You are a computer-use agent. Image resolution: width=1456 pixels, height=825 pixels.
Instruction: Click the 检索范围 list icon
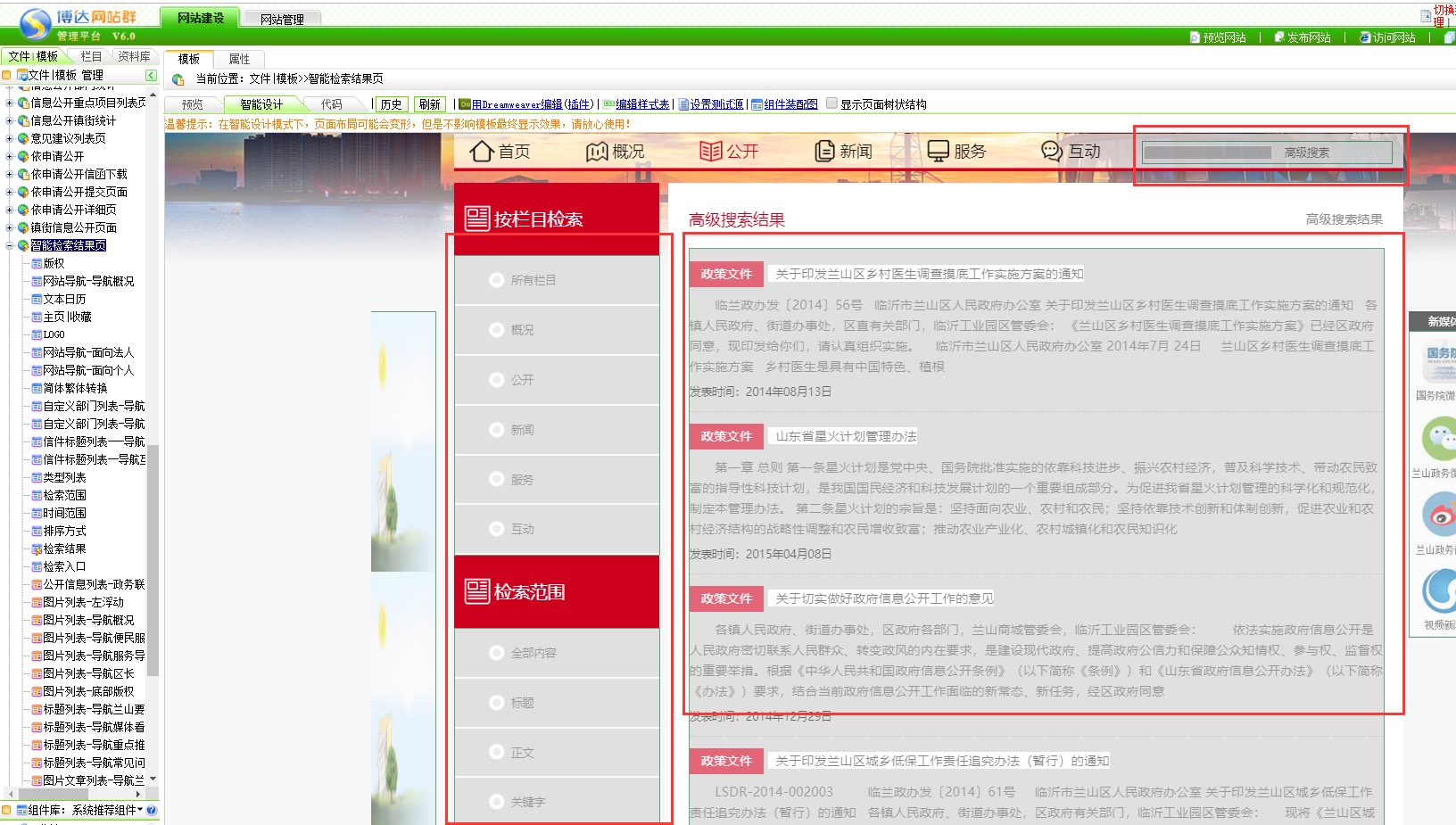click(x=477, y=591)
